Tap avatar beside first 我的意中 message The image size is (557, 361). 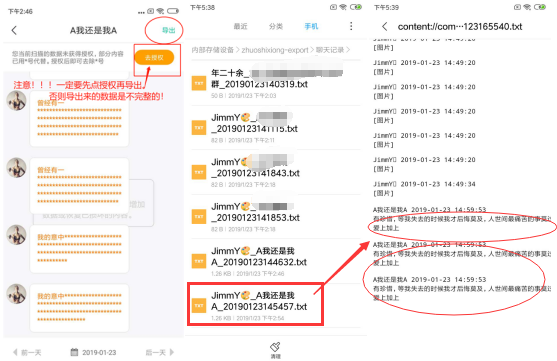point(16,235)
